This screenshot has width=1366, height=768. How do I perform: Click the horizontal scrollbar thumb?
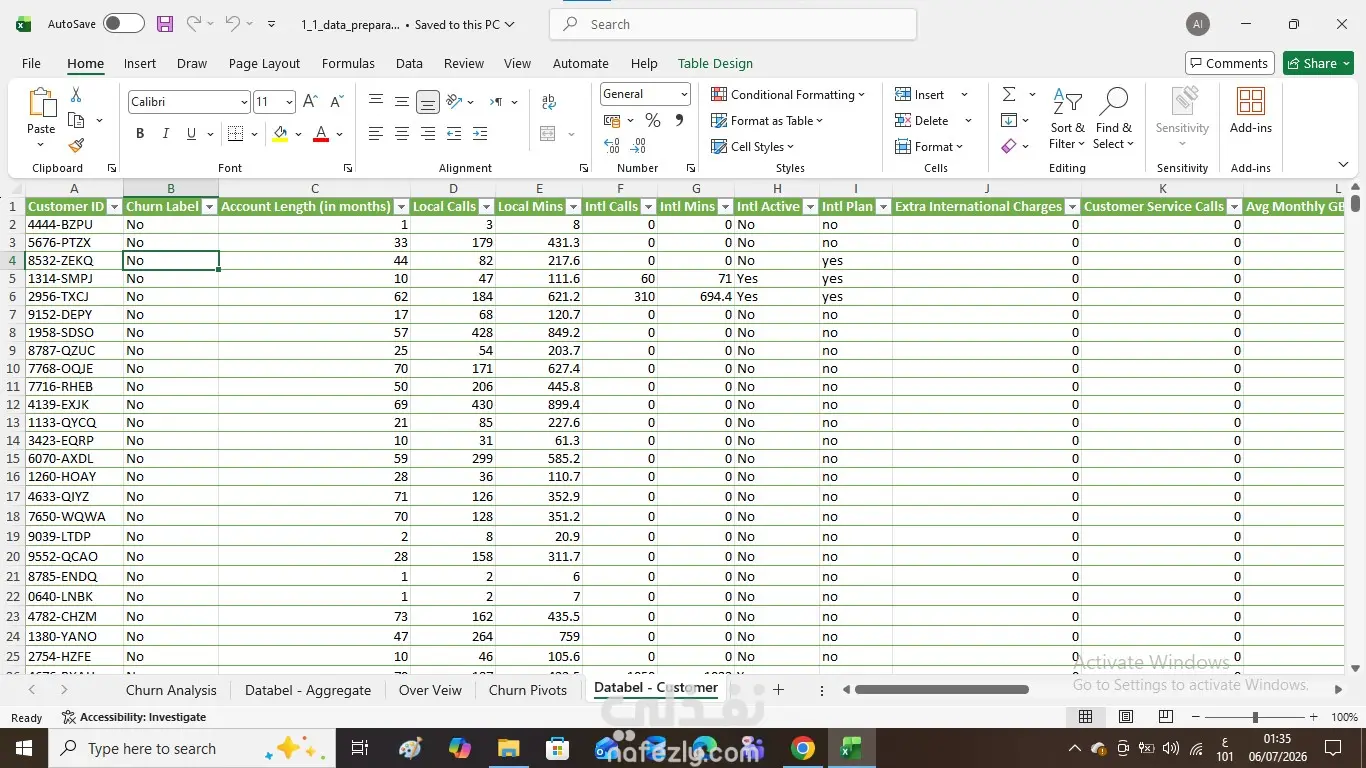point(941,689)
